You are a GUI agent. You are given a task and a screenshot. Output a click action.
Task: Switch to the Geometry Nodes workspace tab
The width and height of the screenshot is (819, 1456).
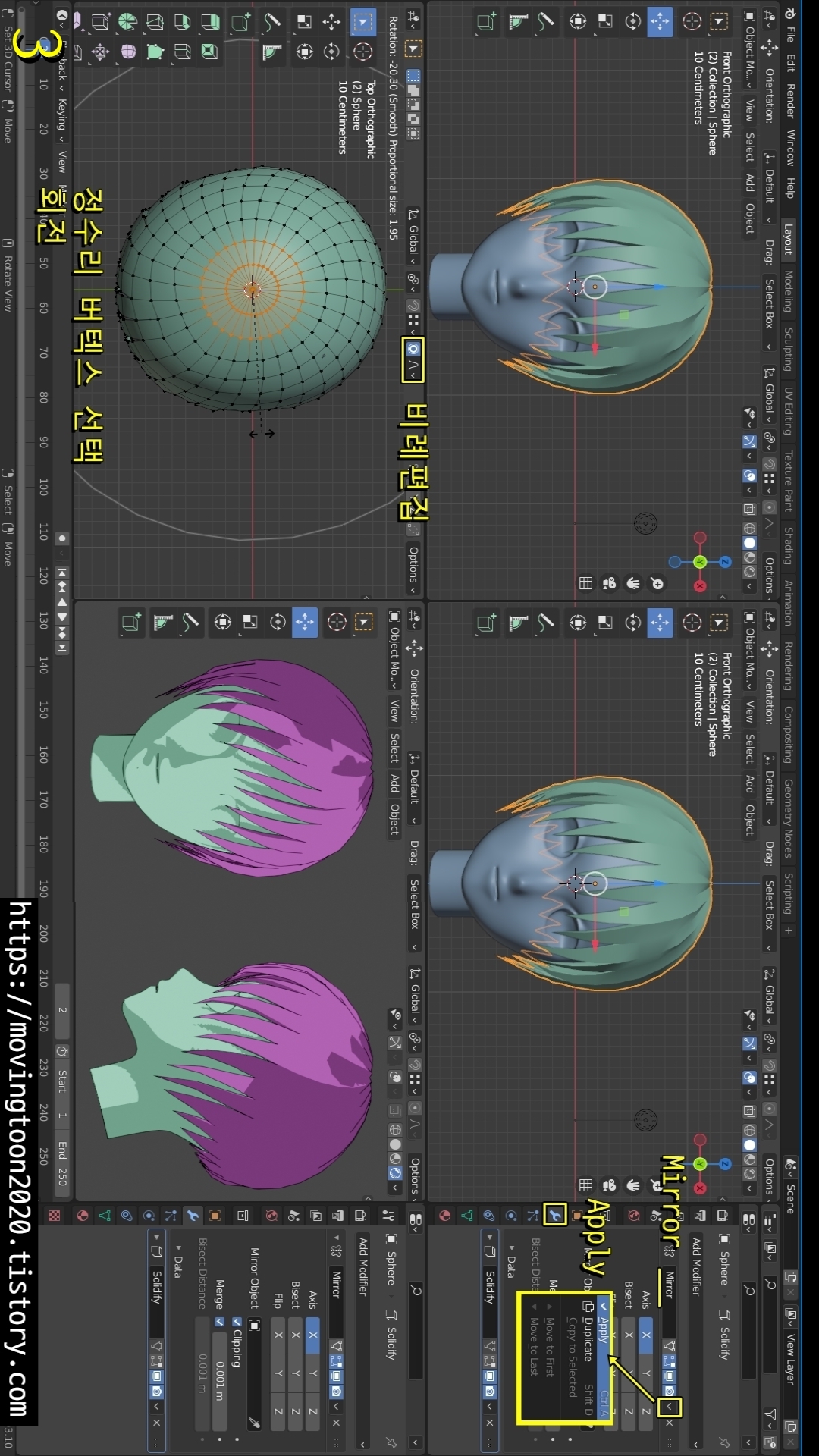click(x=788, y=818)
